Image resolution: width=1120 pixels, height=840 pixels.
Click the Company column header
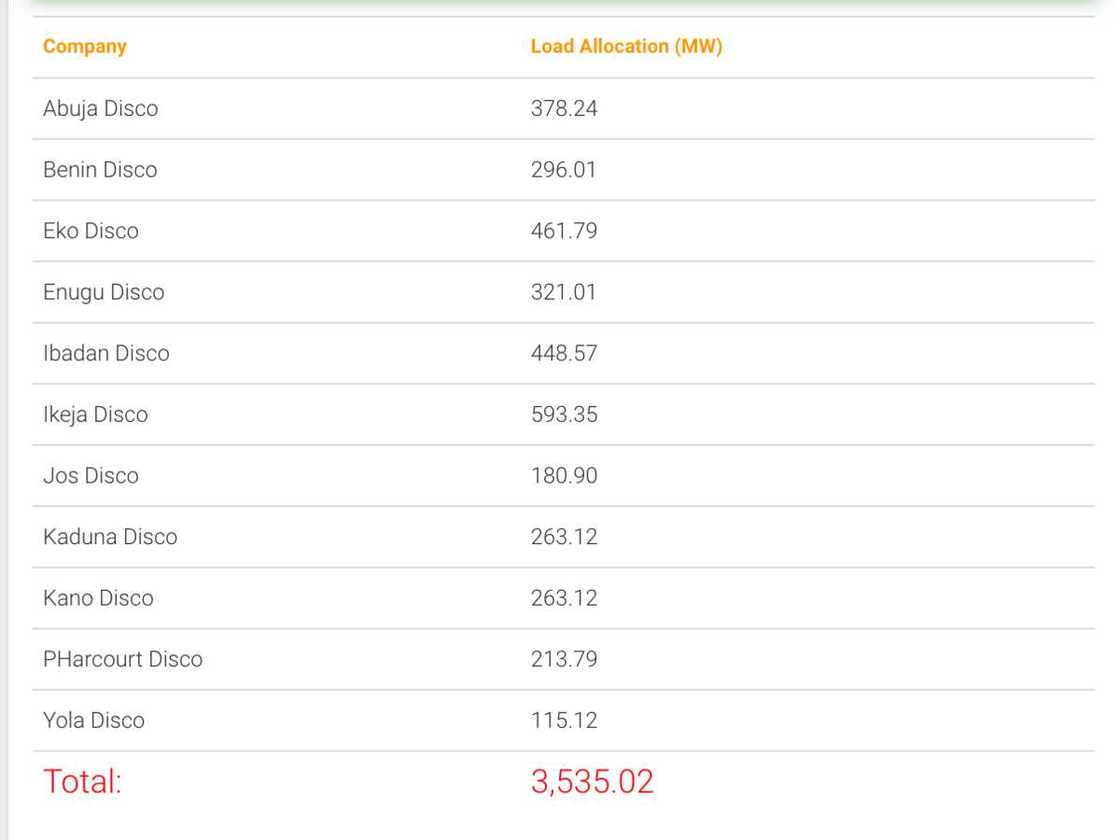click(84, 46)
